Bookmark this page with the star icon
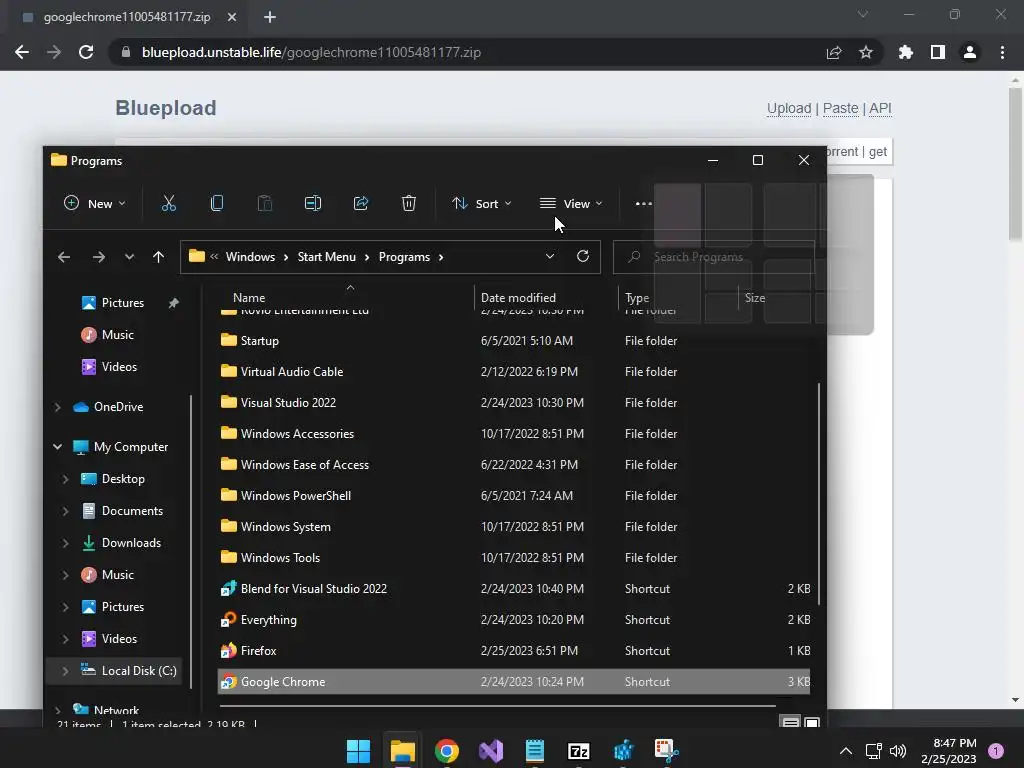This screenshot has width=1024, height=768. [865, 52]
